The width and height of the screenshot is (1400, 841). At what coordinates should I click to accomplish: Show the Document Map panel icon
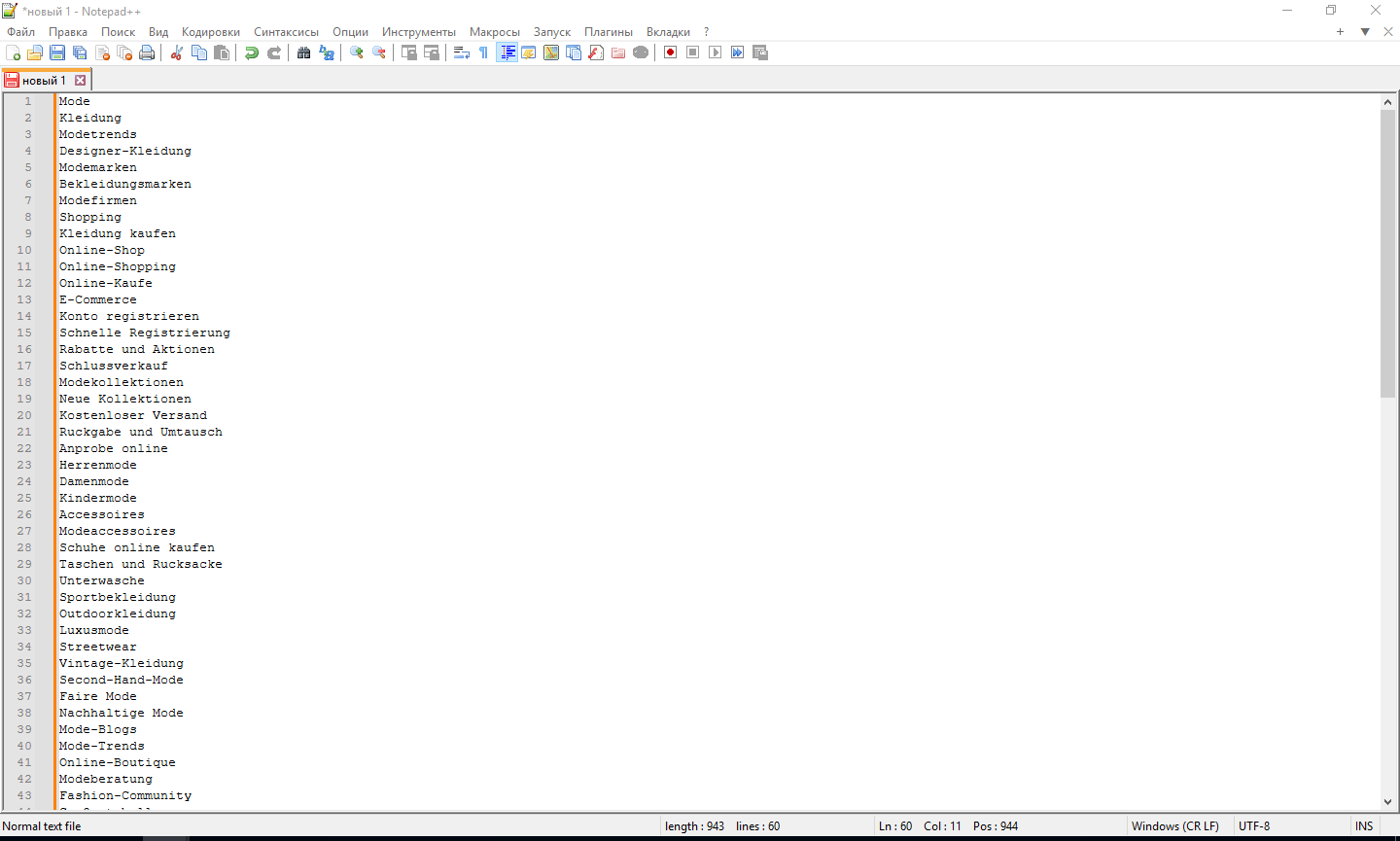pos(551,53)
